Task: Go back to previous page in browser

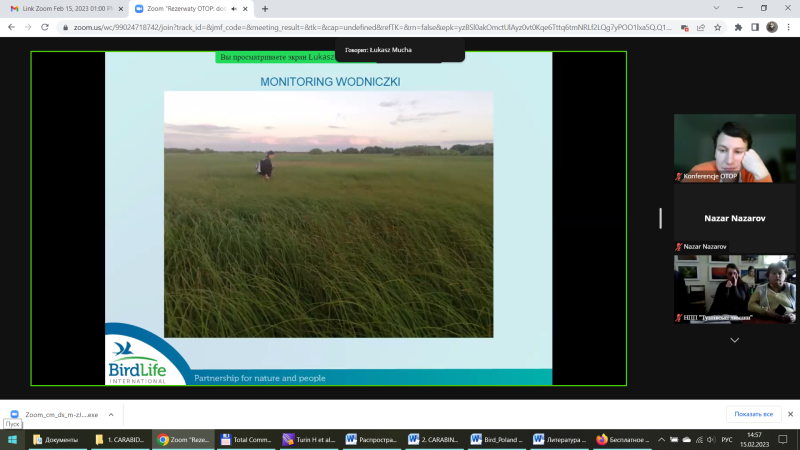Action: click(11, 27)
